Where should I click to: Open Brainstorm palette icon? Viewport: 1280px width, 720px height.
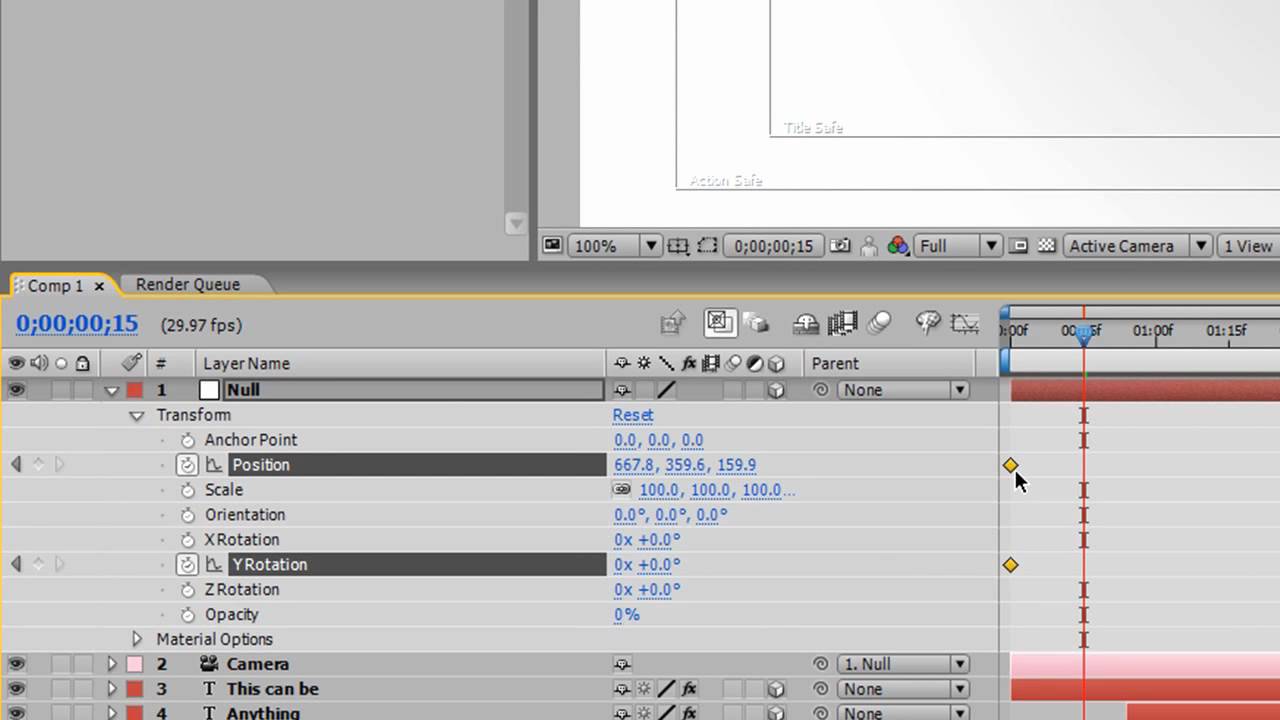click(928, 323)
